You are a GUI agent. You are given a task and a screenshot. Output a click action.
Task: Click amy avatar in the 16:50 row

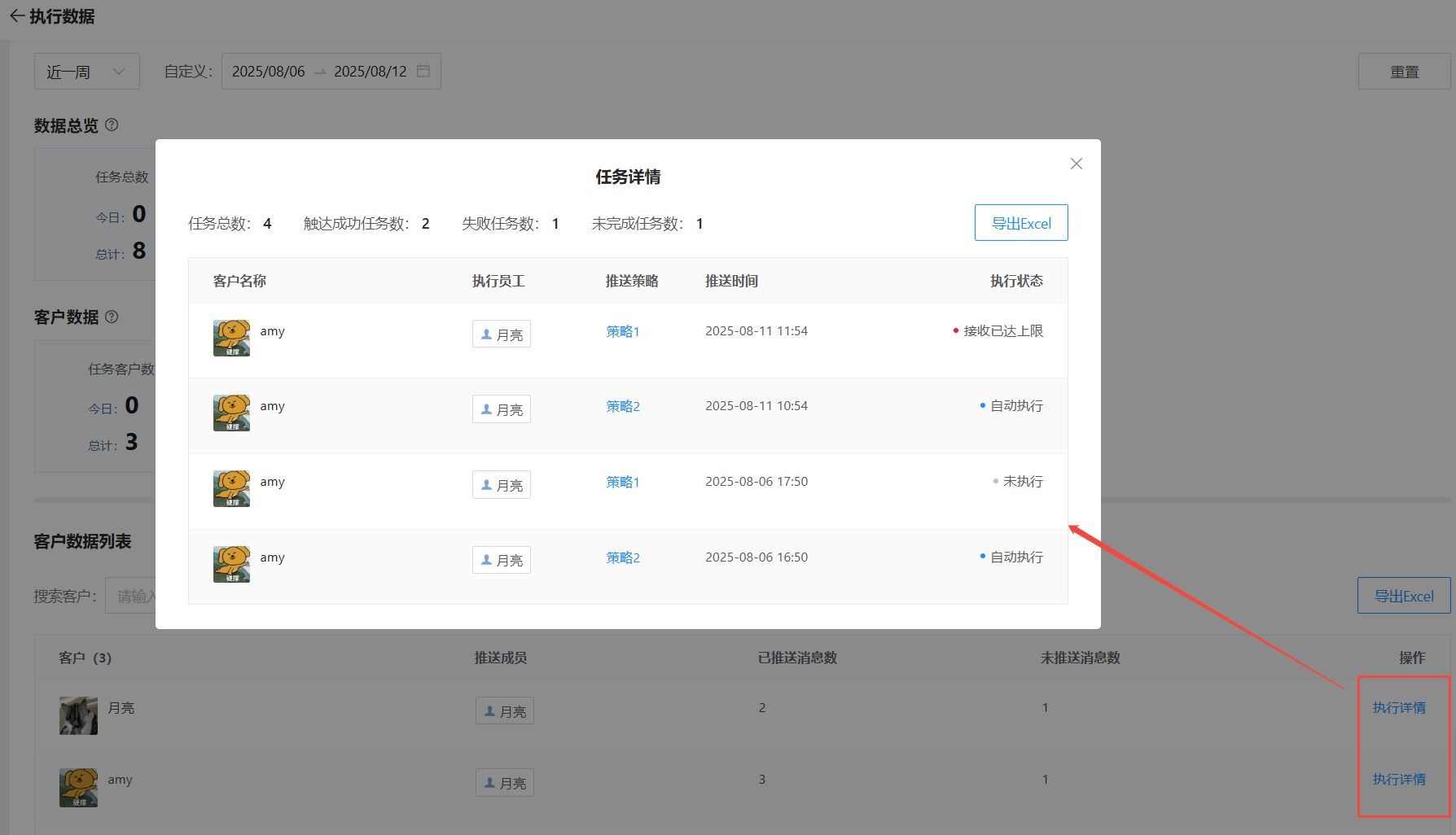point(231,564)
